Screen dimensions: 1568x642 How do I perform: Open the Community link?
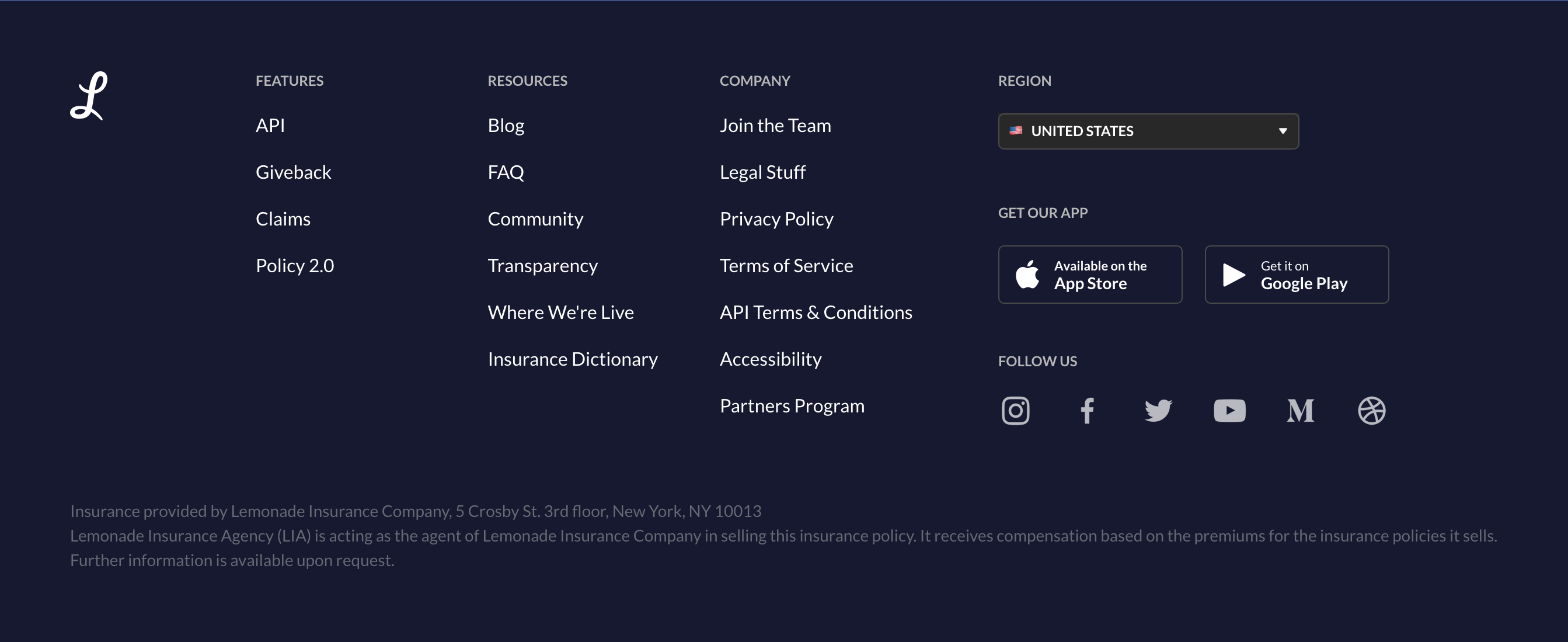[535, 218]
